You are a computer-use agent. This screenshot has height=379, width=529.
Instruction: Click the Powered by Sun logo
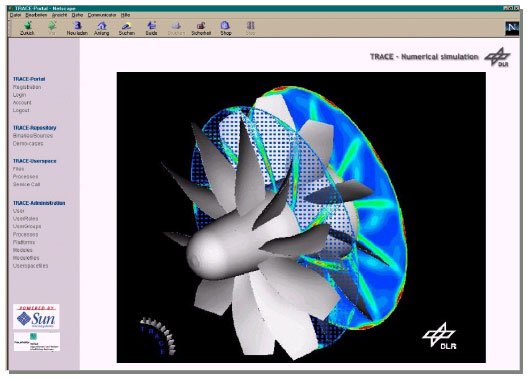coord(36,317)
